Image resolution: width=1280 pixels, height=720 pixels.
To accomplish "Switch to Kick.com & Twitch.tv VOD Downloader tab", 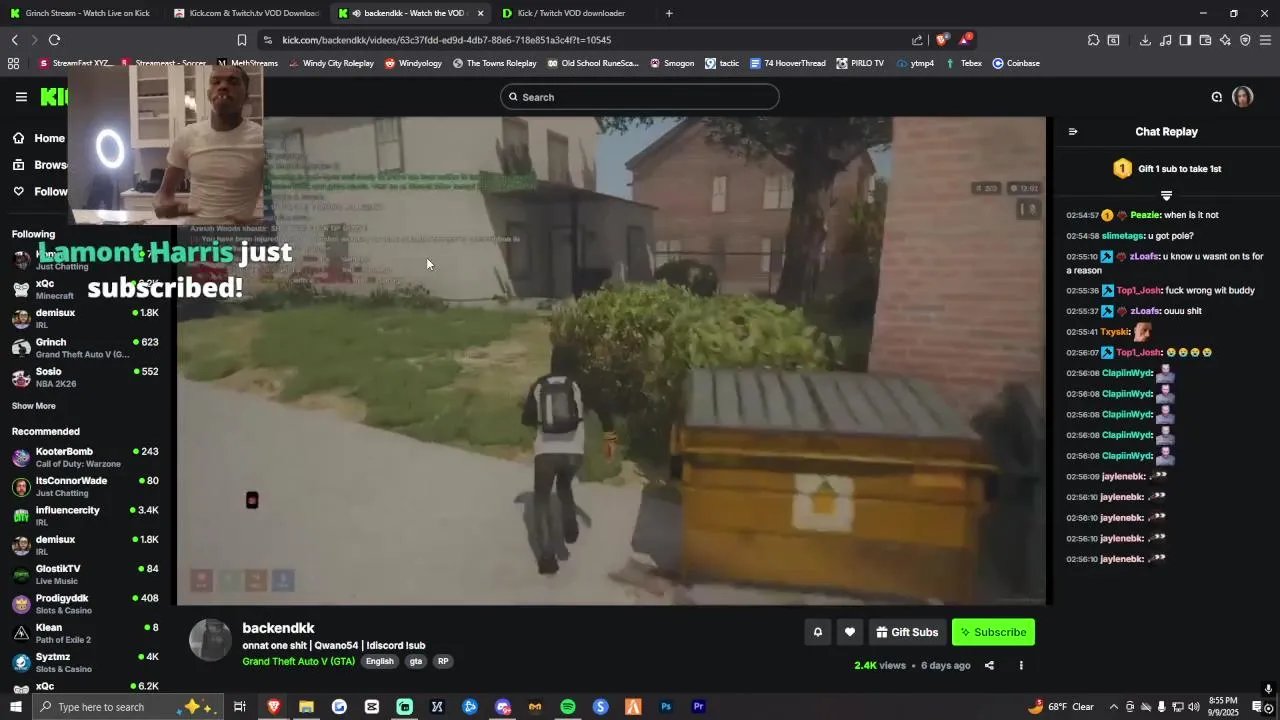I will pyautogui.click(x=248, y=13).
